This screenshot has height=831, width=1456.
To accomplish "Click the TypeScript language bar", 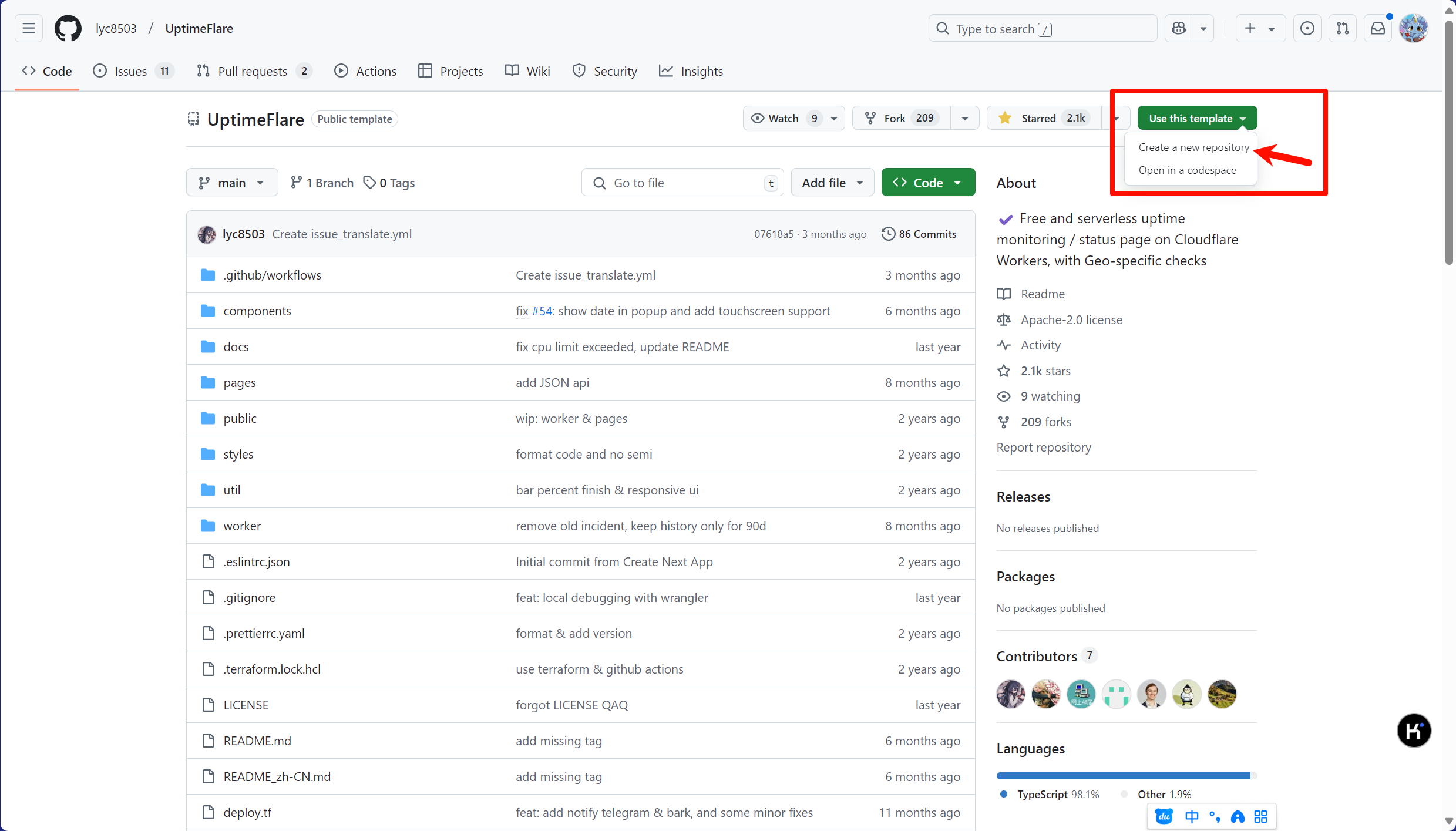I will pyautogui.click(x=1123, y=776).
